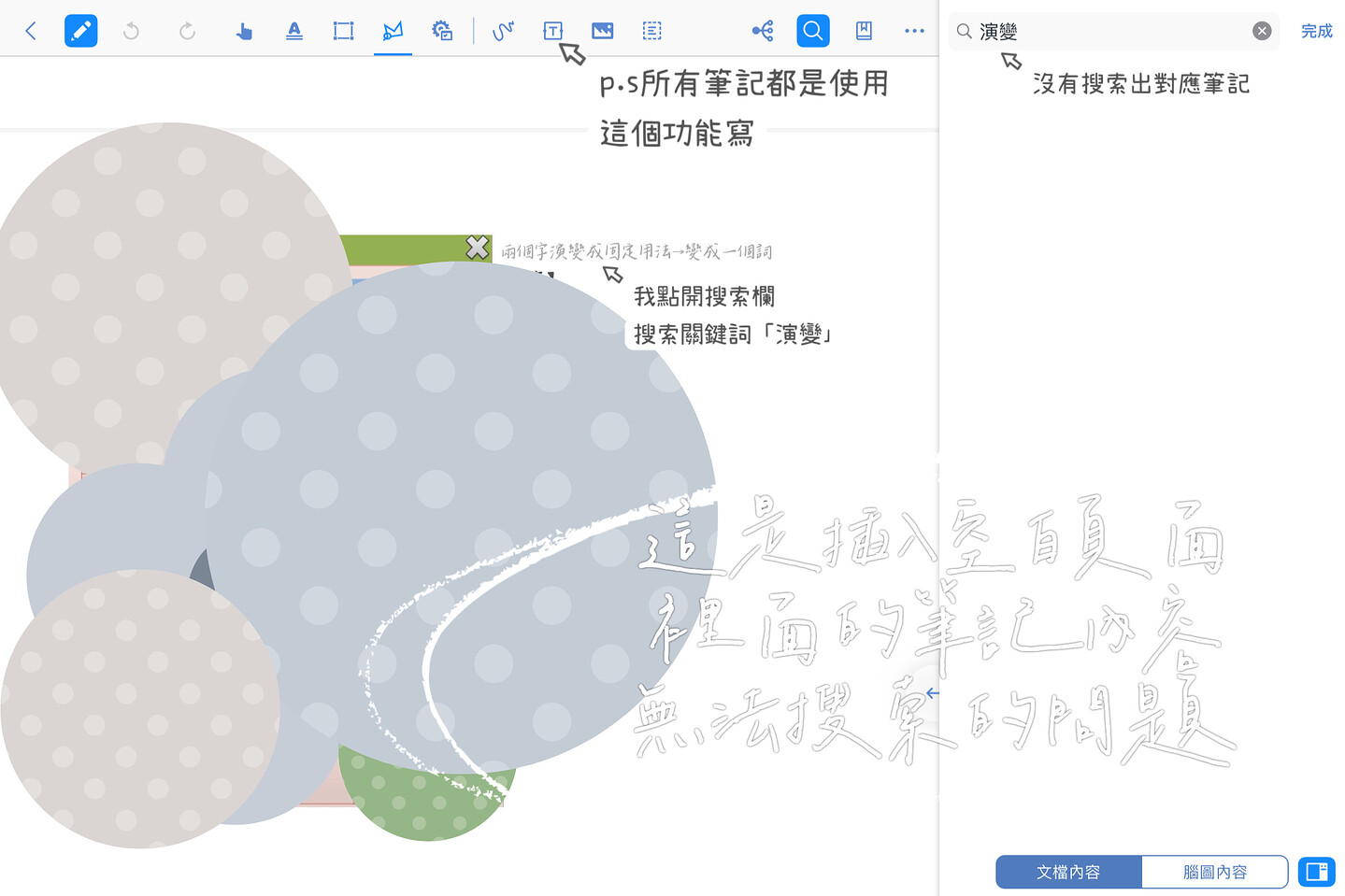Open the mind-map sharing icon
The width and height of the screenshot is (1345, 896).
pos(763,30)
